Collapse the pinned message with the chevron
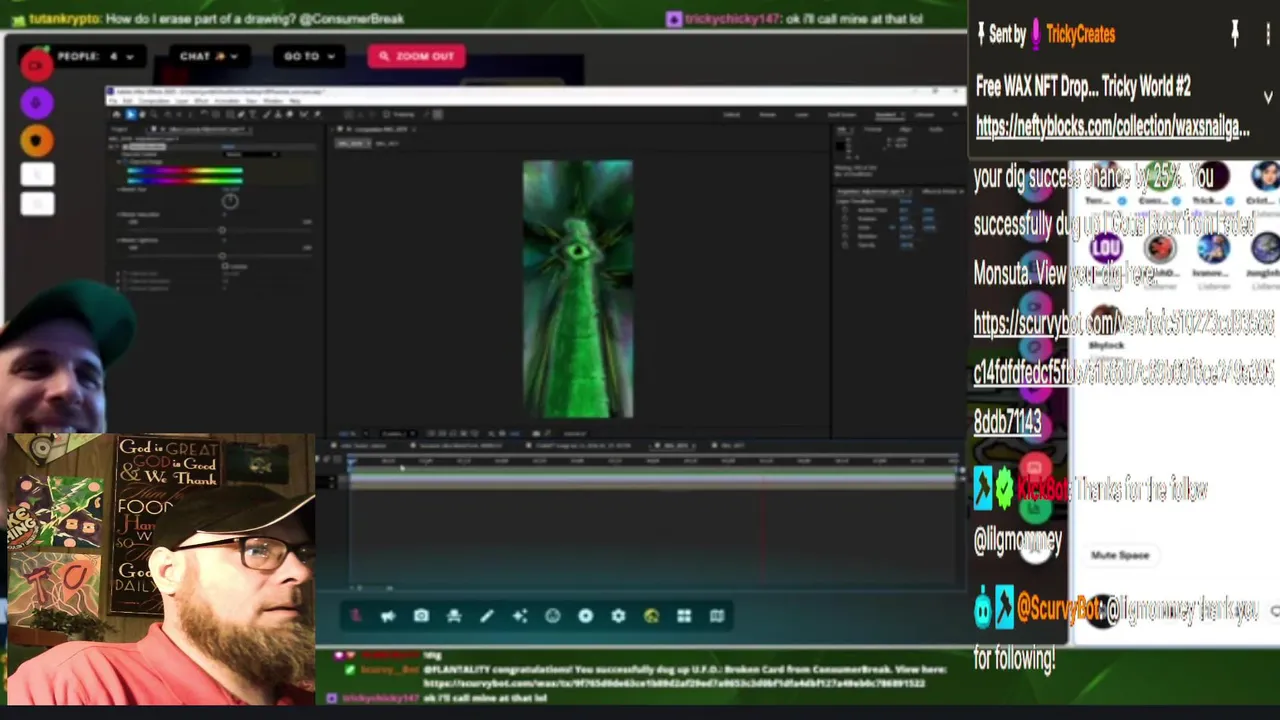This screenshot has height=720, width=1280. 1268,97
